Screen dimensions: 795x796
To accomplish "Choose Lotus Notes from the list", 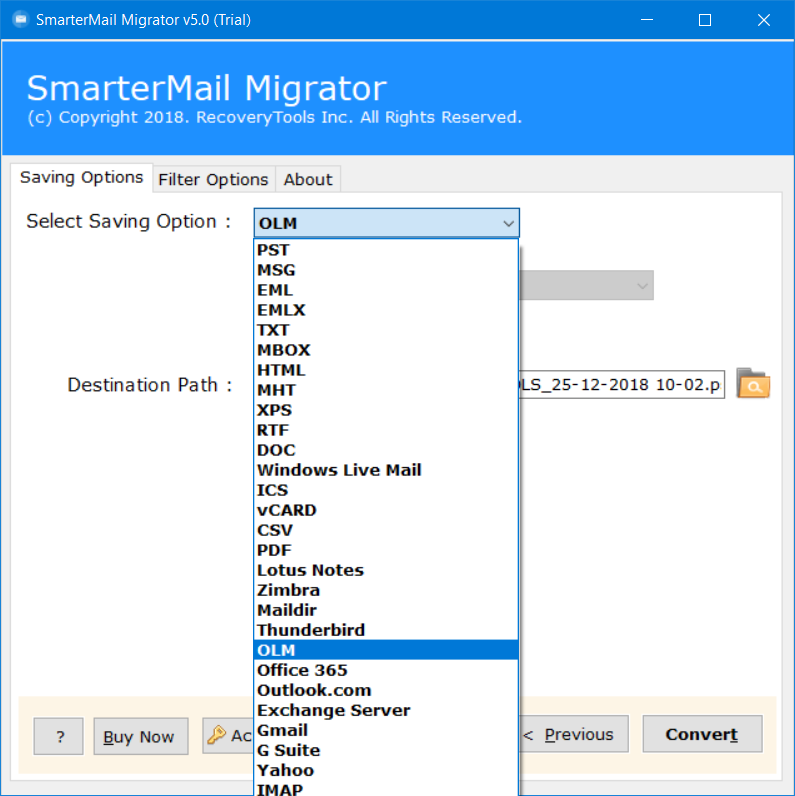I will point(386,570).
